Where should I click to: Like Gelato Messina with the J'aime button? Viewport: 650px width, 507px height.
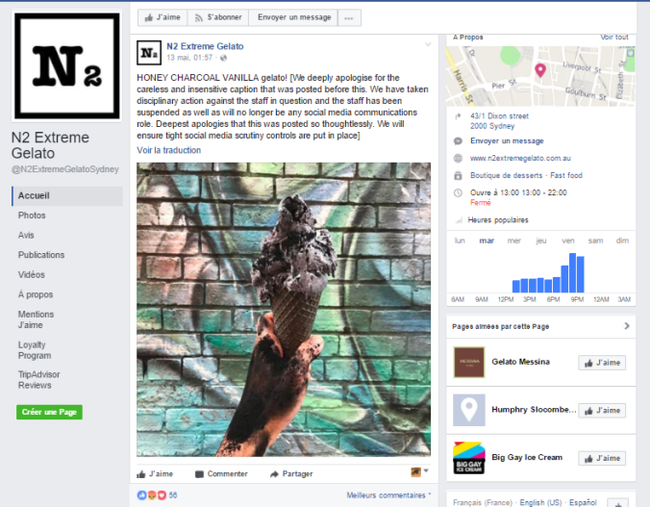click(602, 363)
